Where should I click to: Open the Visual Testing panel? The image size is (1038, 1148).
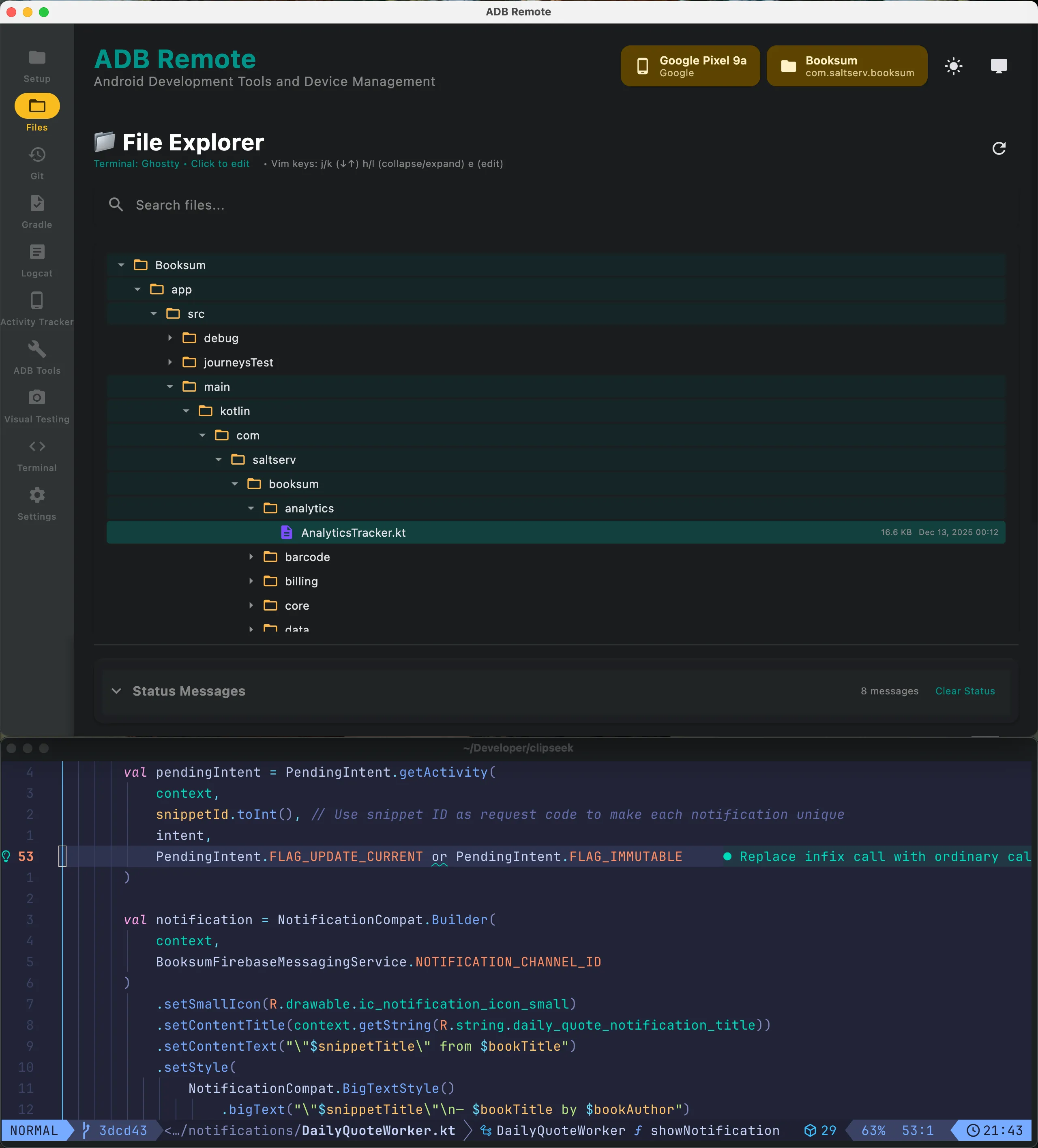pos(36,405)
